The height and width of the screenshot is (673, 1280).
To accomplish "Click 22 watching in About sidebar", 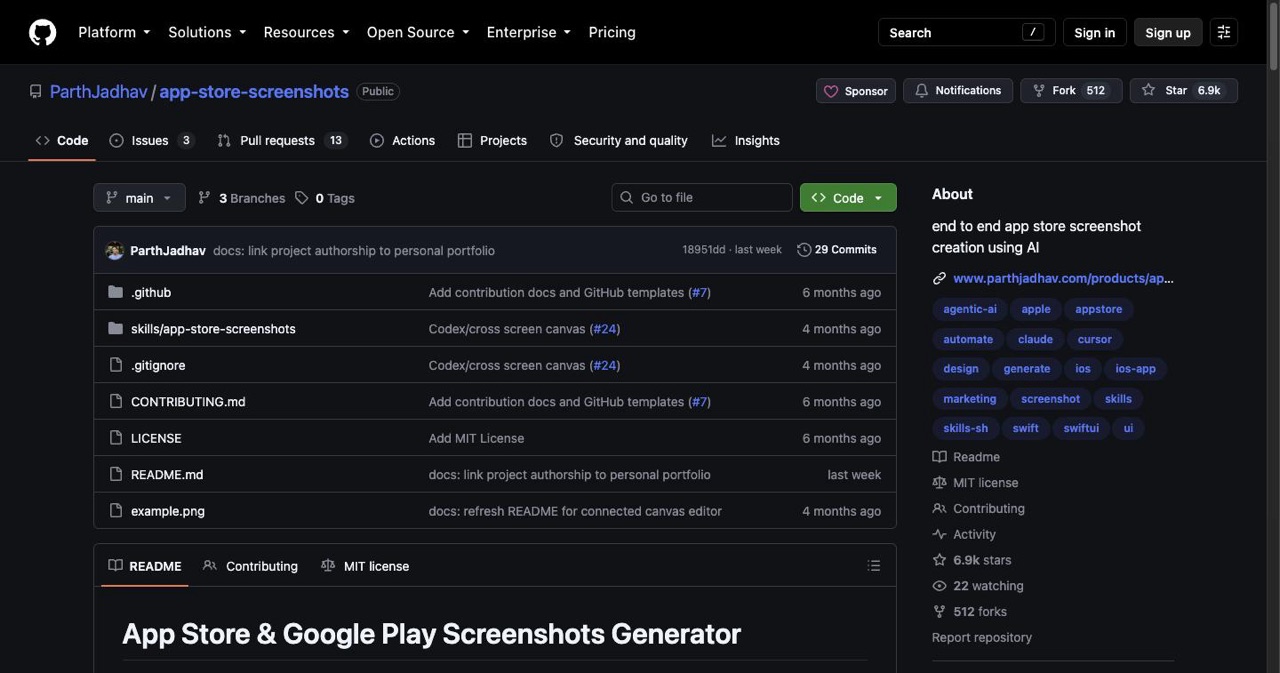I will click(978, 587).
